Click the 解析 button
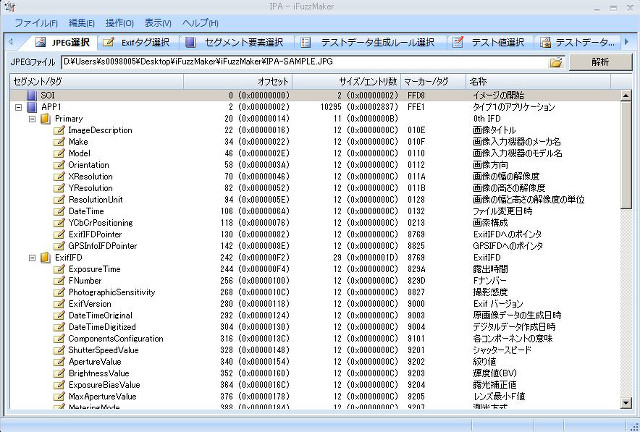Viewport: 640px width, 432px height. [600, 62]
